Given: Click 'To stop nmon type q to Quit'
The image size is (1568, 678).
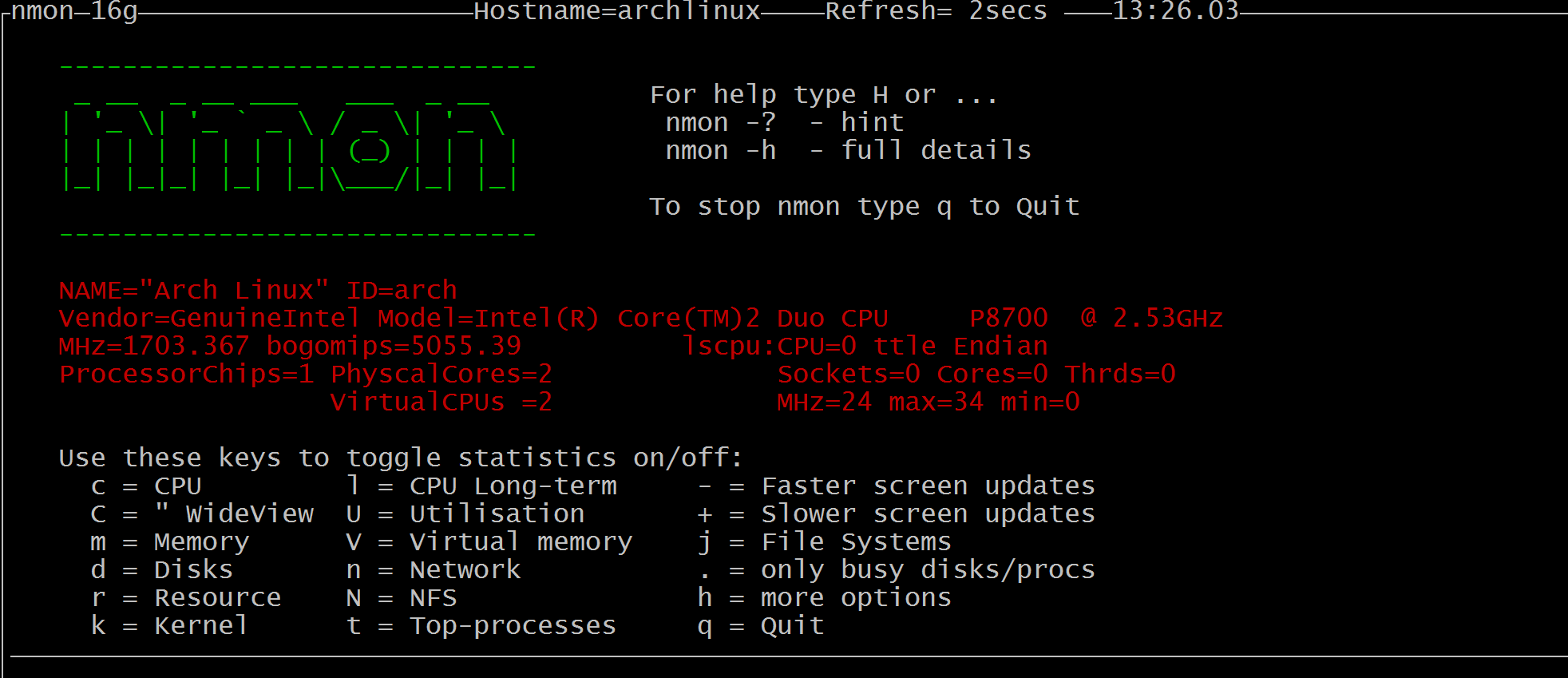Looking at the screenshot, I should pos(865,207).
